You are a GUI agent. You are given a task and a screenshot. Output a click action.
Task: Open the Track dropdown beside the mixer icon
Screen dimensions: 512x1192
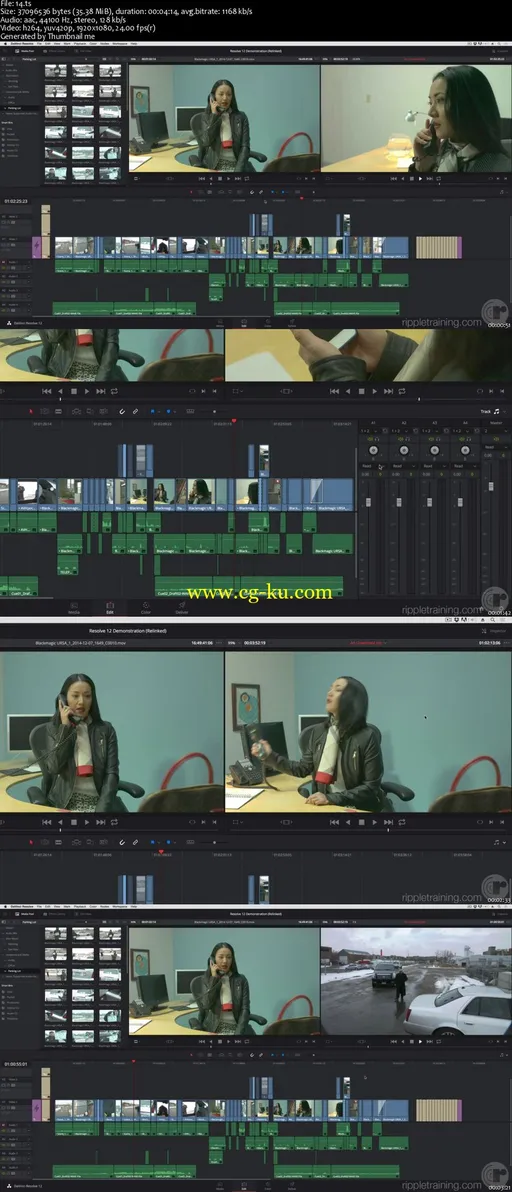[x=486, y=411]
